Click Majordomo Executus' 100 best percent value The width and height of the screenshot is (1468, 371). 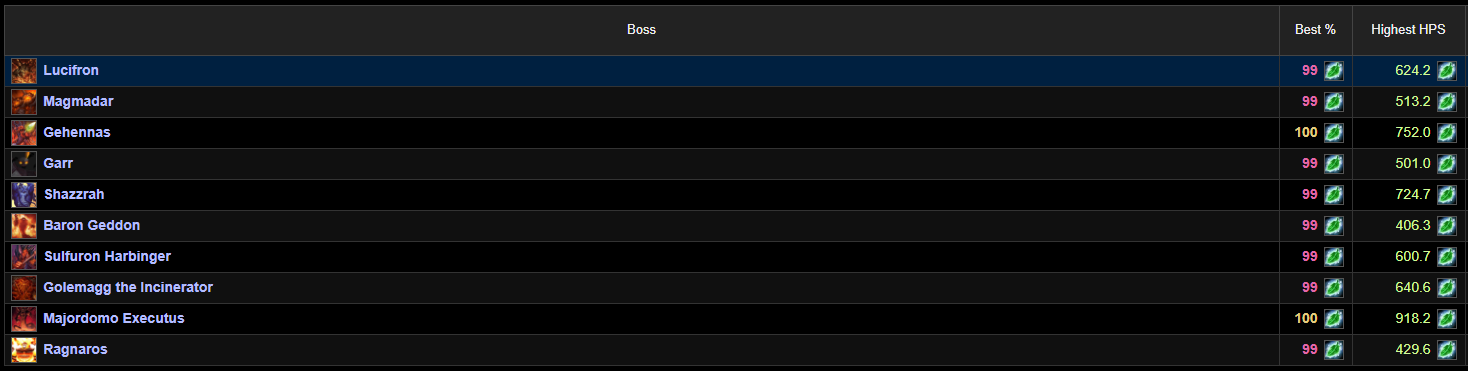pos(1306,319)
